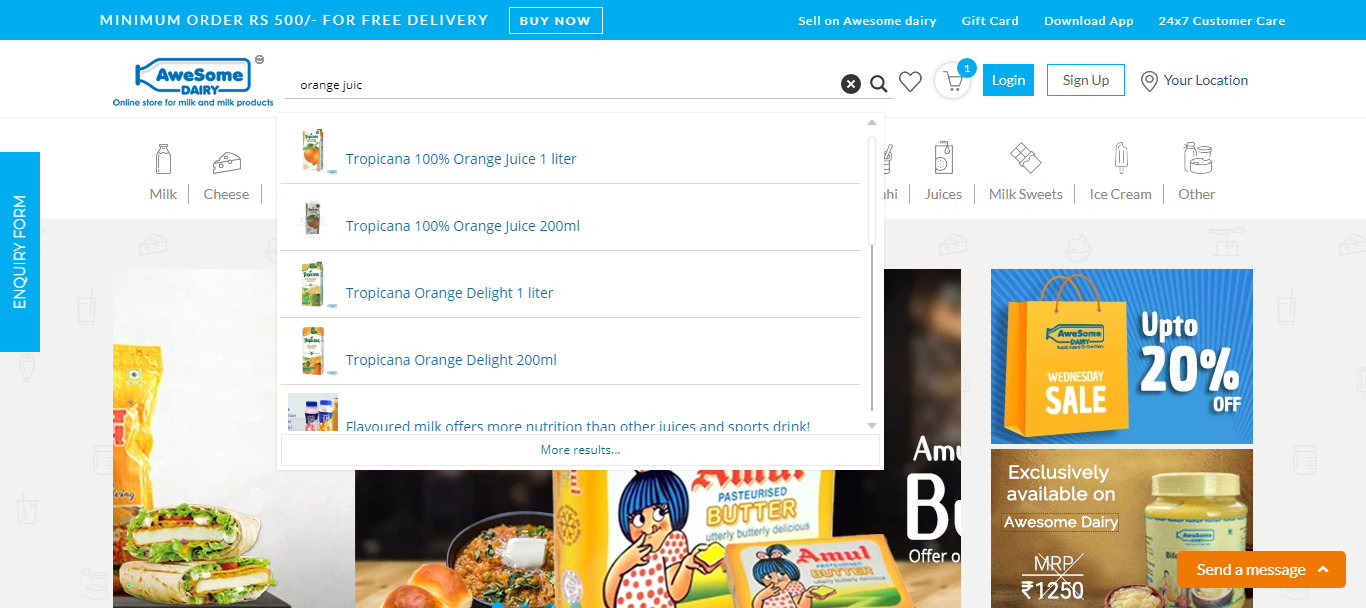
Task: Open the wishlist heart icon
Action: click(x=910, y=82)
